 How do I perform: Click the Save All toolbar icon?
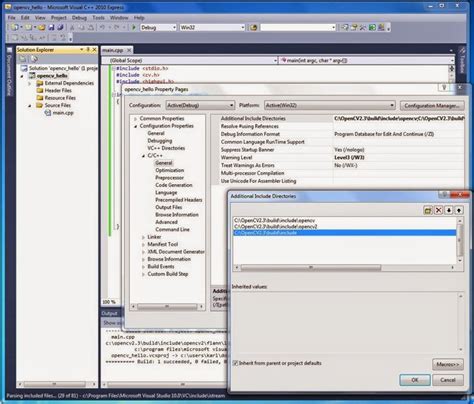click(x=60, y=27)
